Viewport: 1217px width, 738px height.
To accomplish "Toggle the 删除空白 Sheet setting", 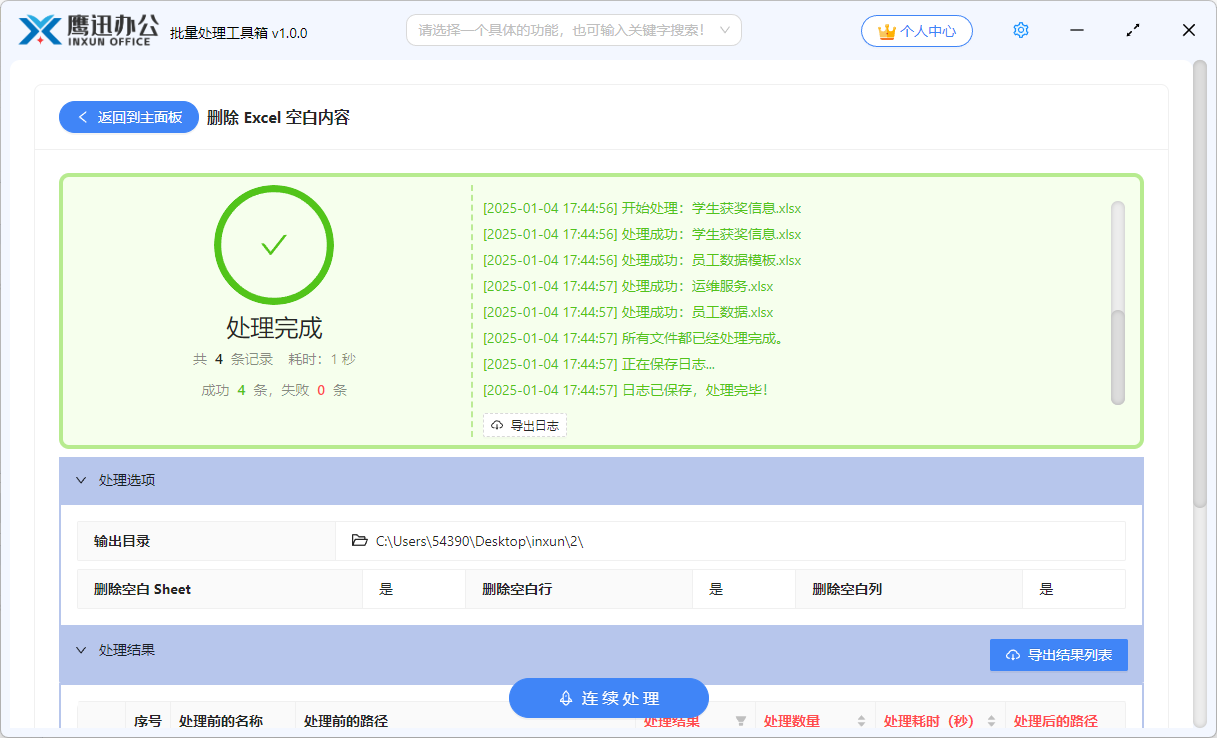I will (x=384, y=589).
